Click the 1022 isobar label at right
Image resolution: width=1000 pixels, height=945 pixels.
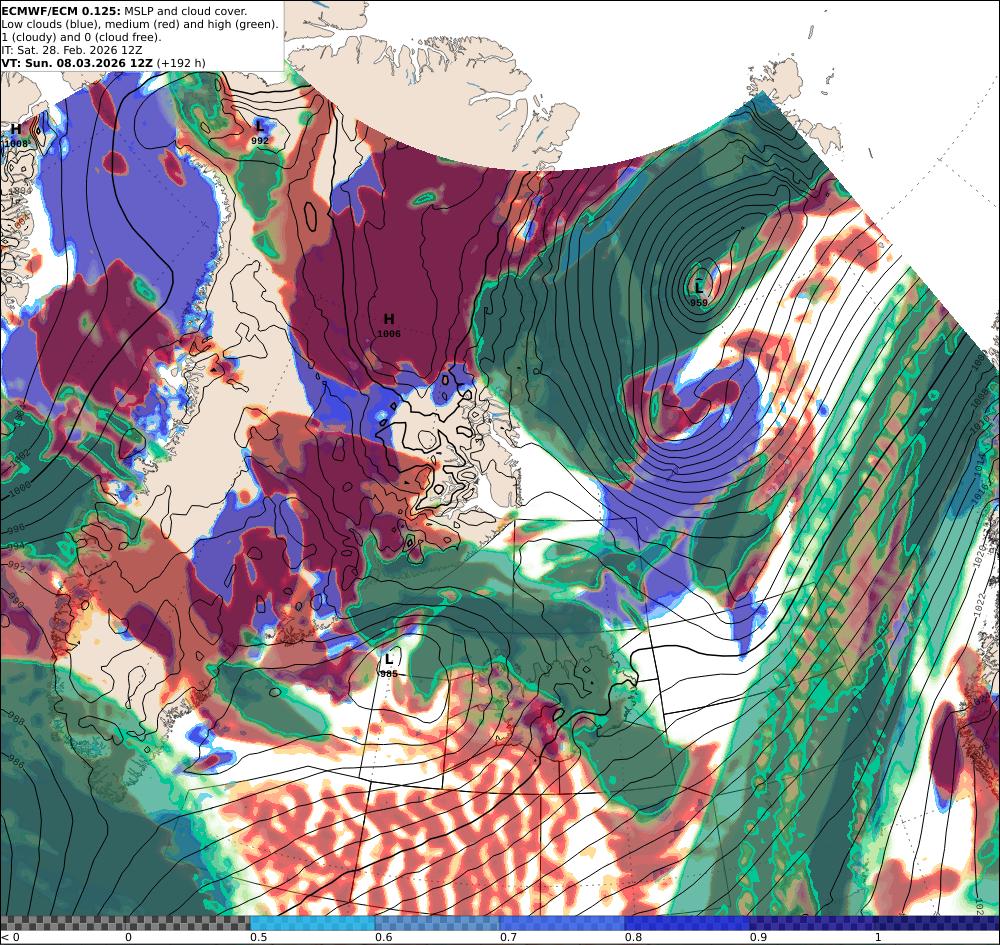(982, 603)
